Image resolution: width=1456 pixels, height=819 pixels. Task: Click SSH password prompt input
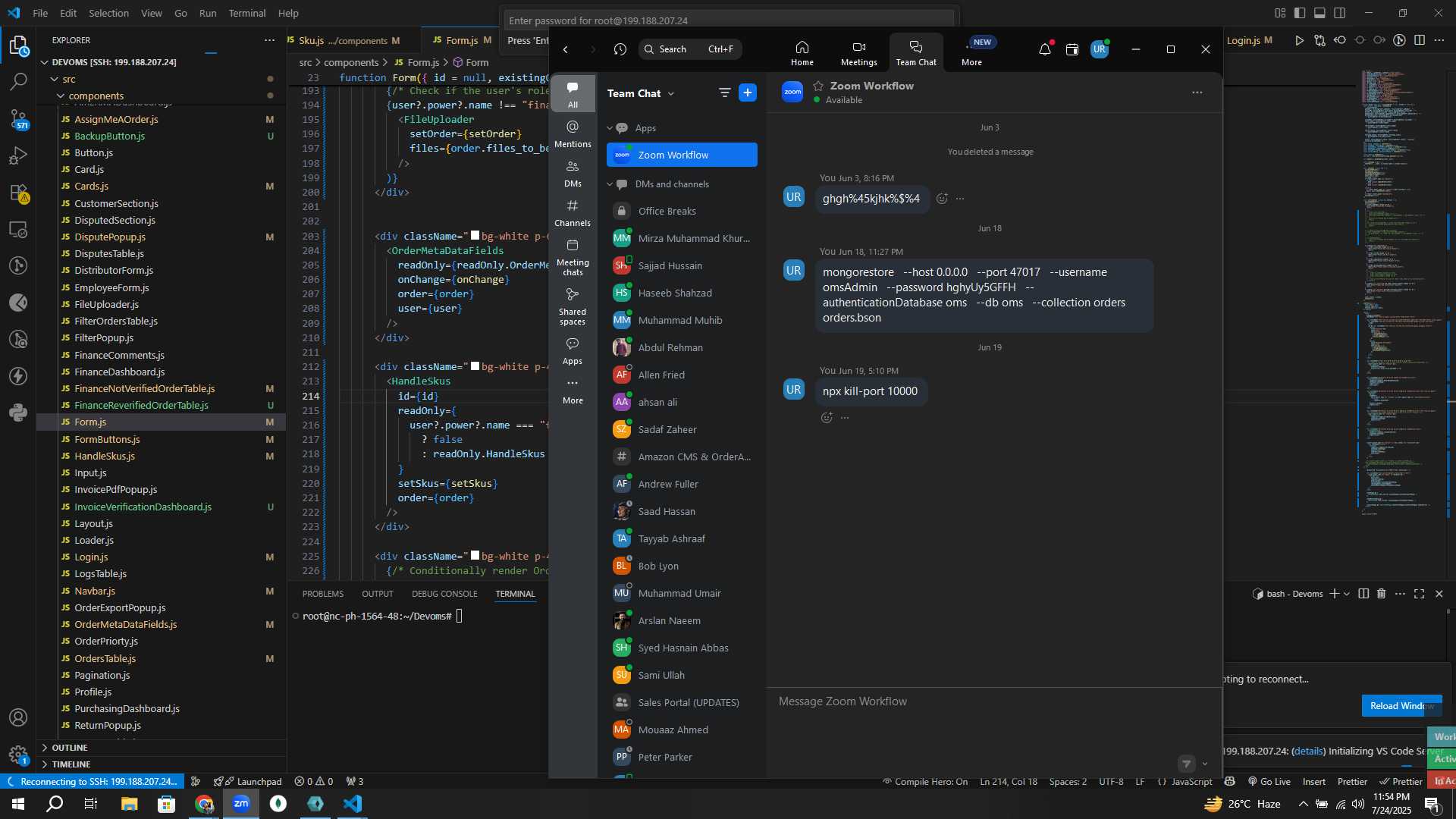[x=729, y=20]
